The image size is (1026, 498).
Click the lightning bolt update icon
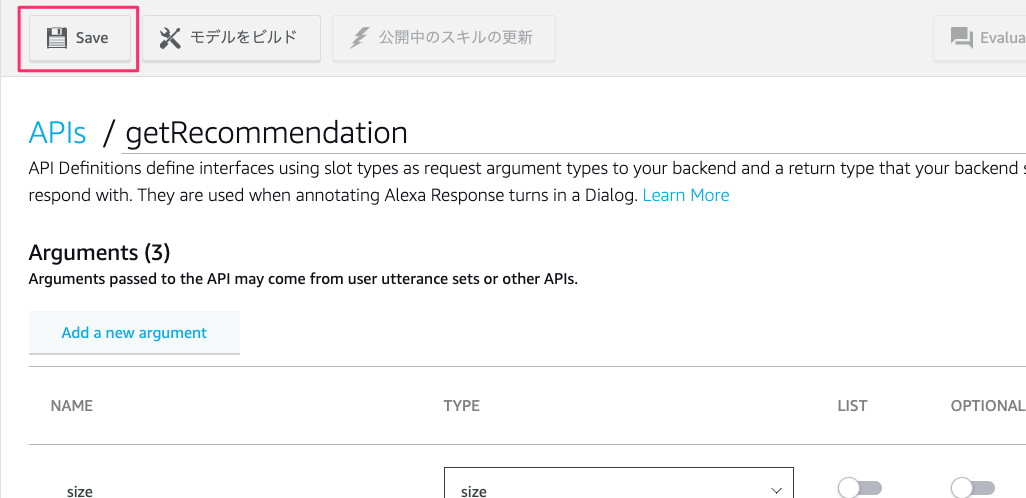point(360,38)
